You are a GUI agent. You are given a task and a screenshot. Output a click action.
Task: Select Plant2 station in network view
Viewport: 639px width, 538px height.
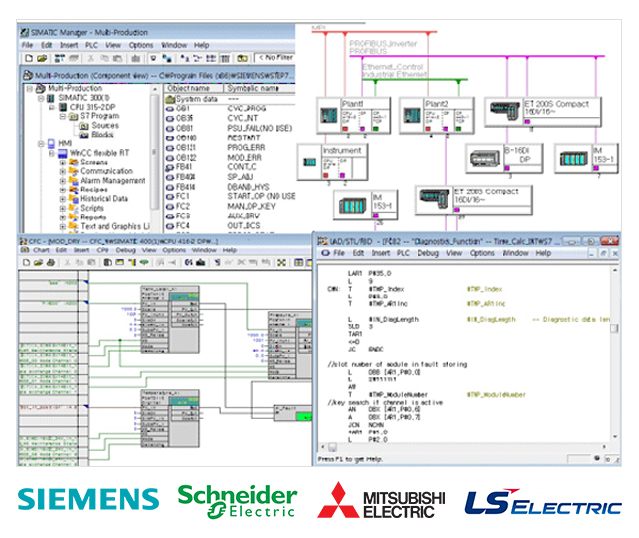(437, 115)
